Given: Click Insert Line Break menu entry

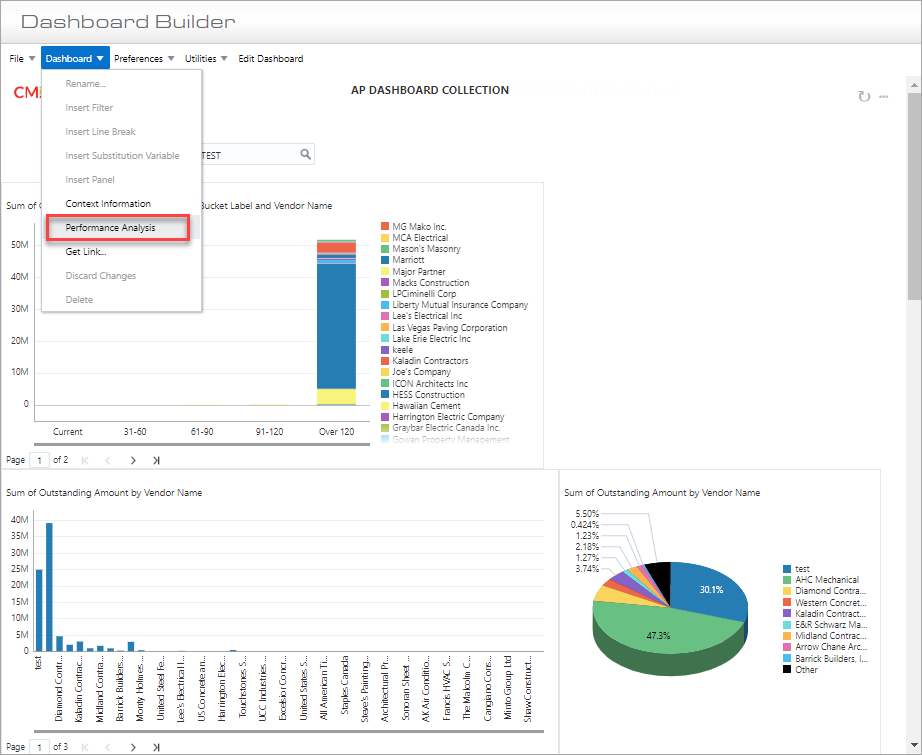Looking at the screenshot, I should [101, 132].
